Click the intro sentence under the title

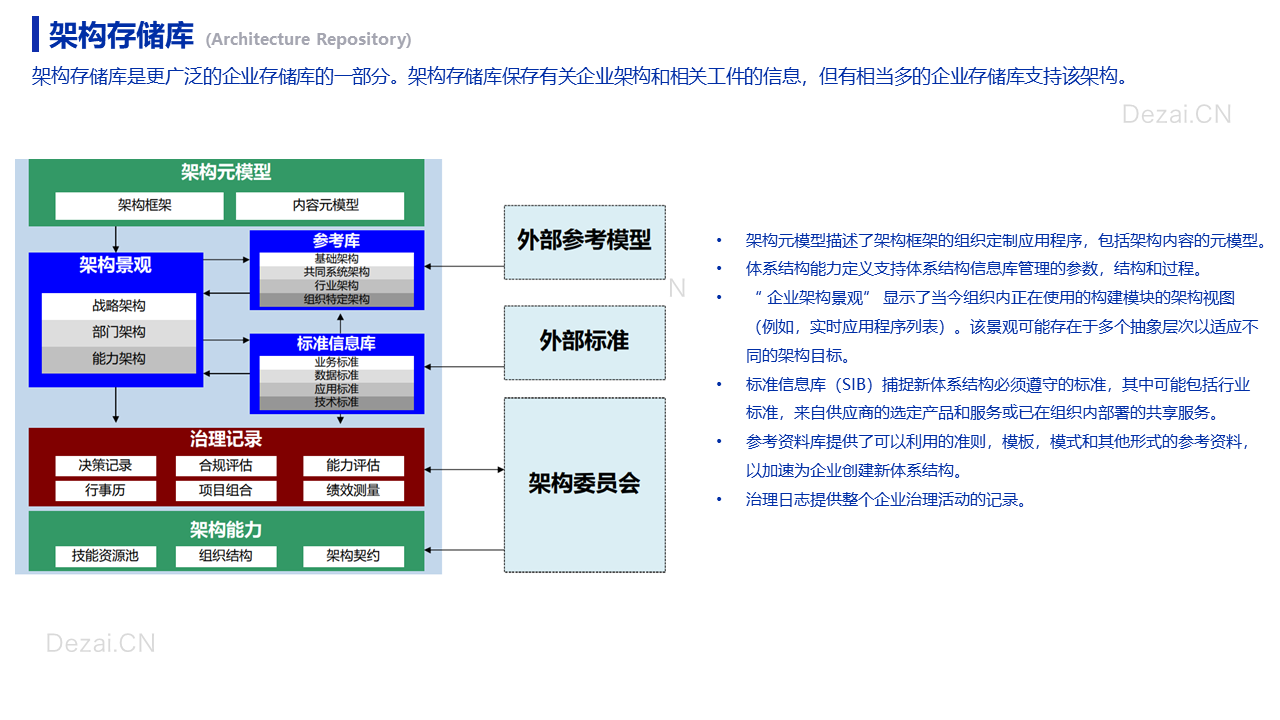tap(580, 77)
